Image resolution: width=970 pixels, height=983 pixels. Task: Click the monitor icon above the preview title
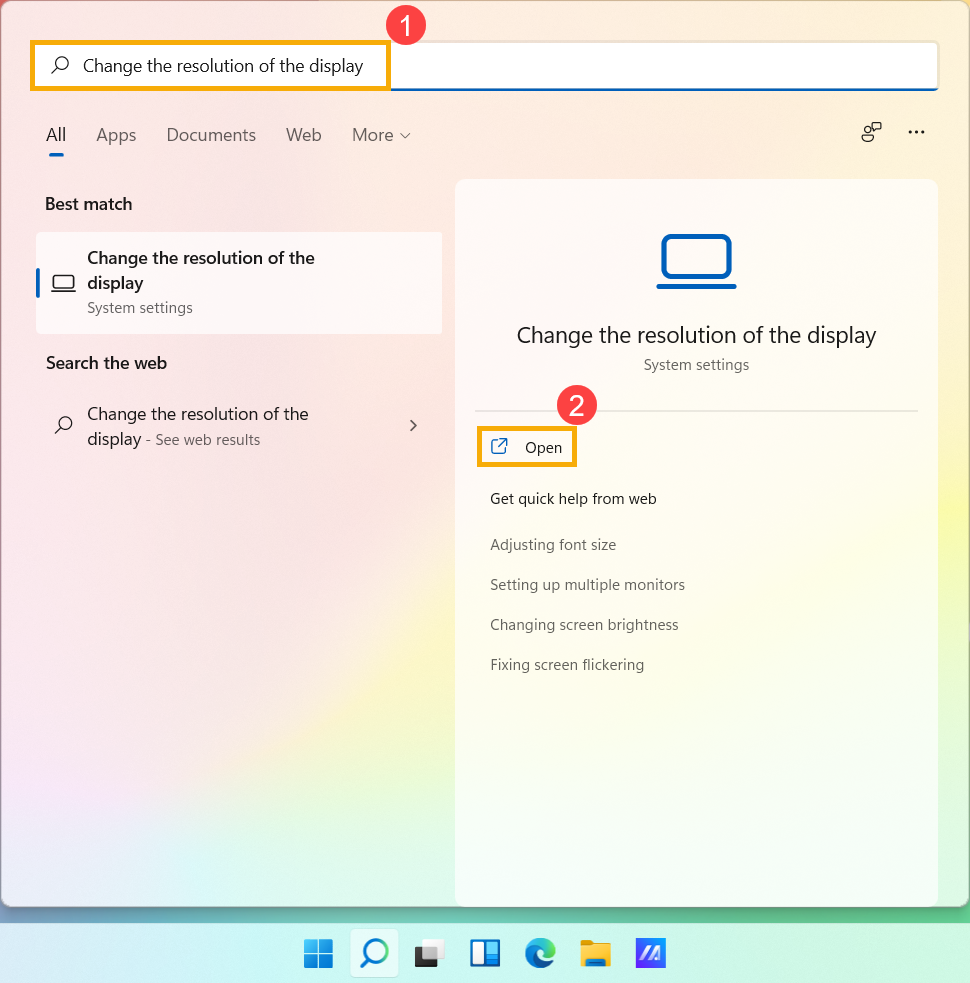(x=696, y=260)
